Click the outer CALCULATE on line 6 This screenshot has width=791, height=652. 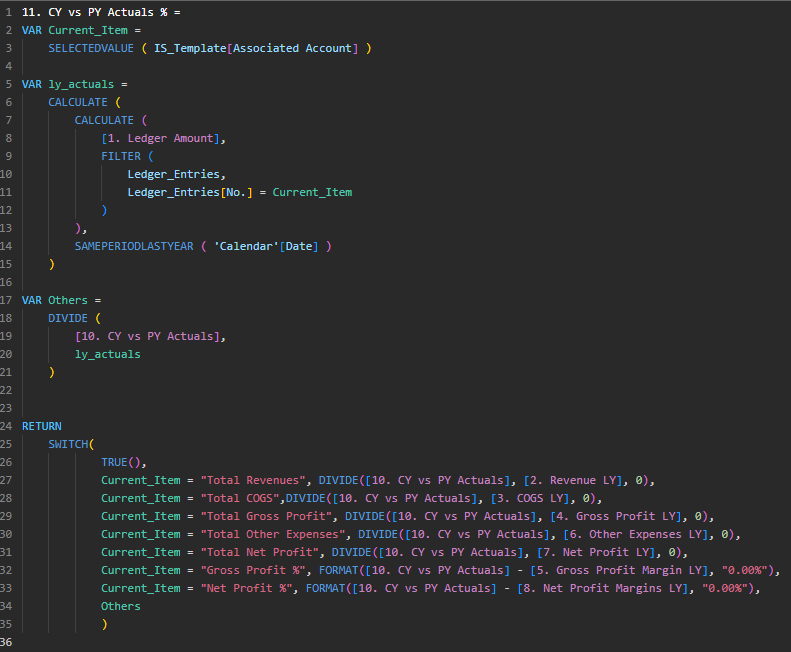[x=78, y=102]
